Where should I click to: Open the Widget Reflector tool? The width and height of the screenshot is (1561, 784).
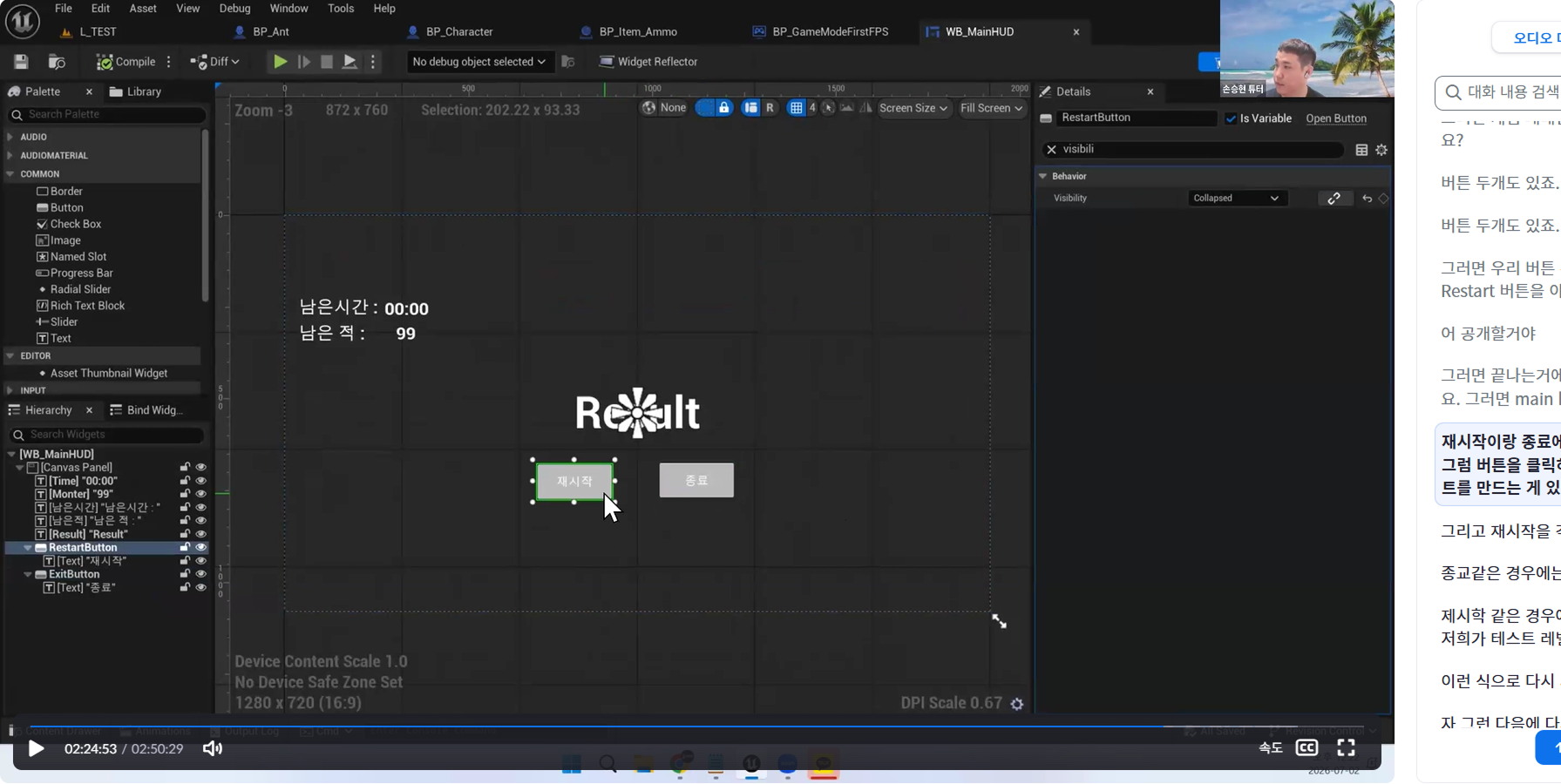click(648, 62)
